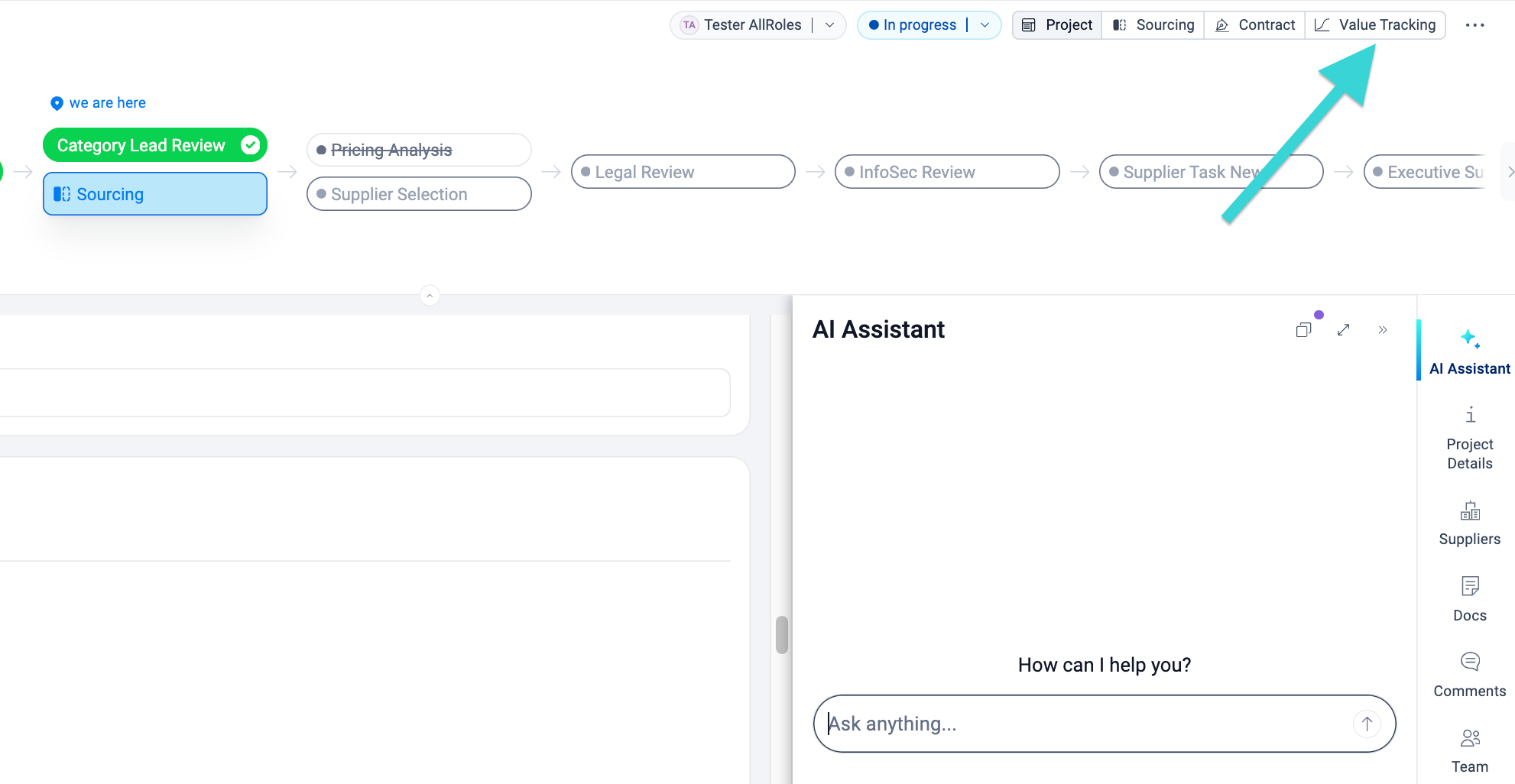The width and height of the screenshot is (1515, 784).
Task: Expand the In progress status dropdown
Action: tap(985, 25)
